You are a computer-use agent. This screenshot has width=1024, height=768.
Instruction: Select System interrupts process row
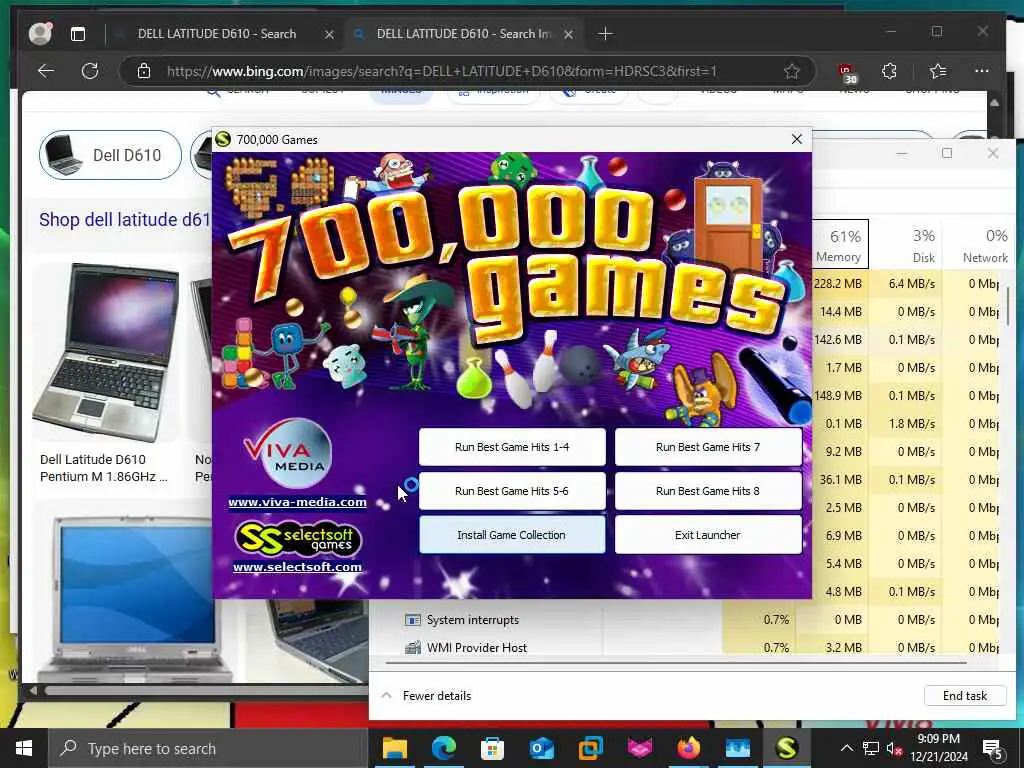pyautogui.click(x=684, y=620)
